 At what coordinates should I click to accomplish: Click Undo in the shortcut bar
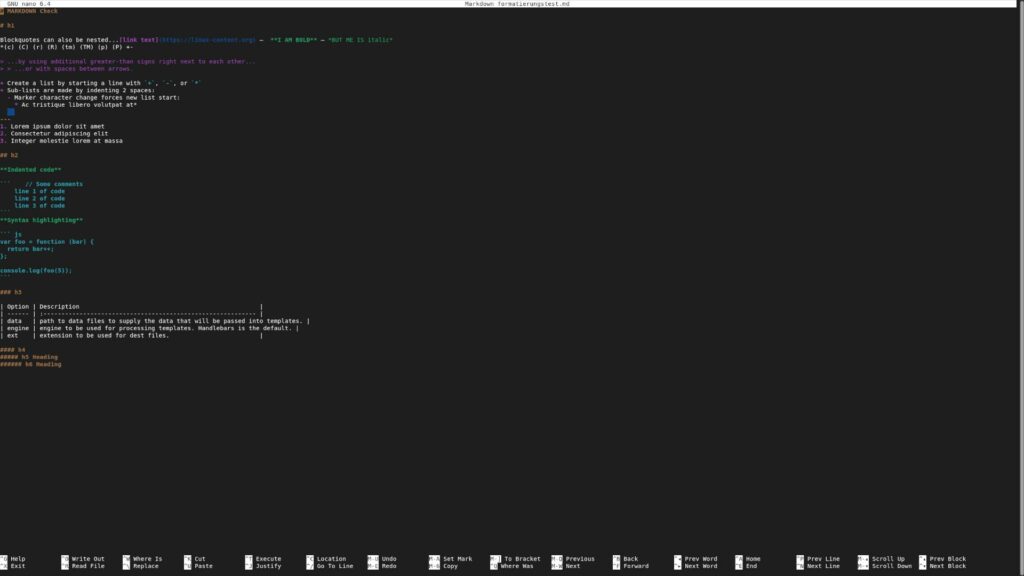(390, 559)
